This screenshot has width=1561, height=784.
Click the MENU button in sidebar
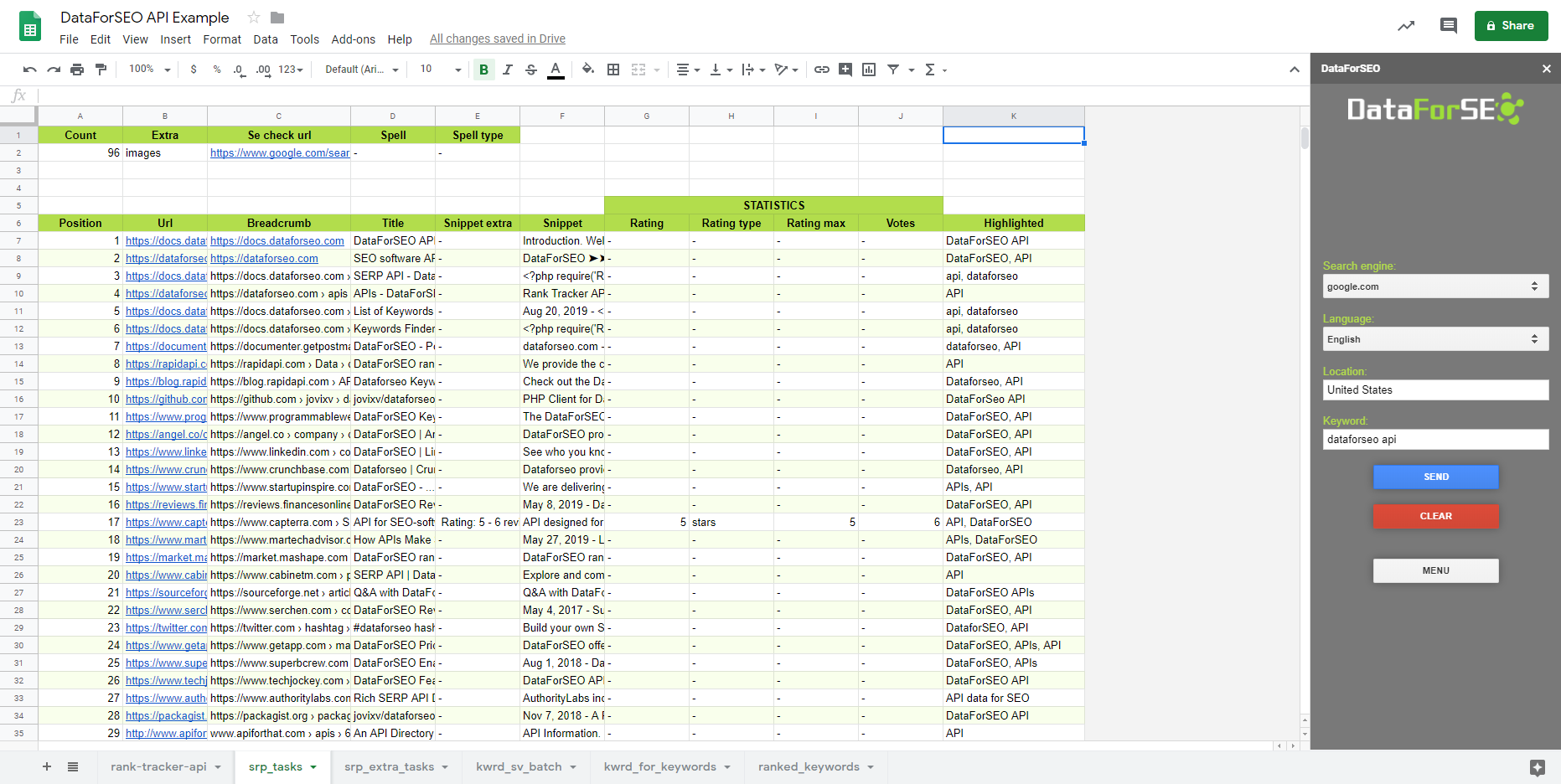point(1435,570)
